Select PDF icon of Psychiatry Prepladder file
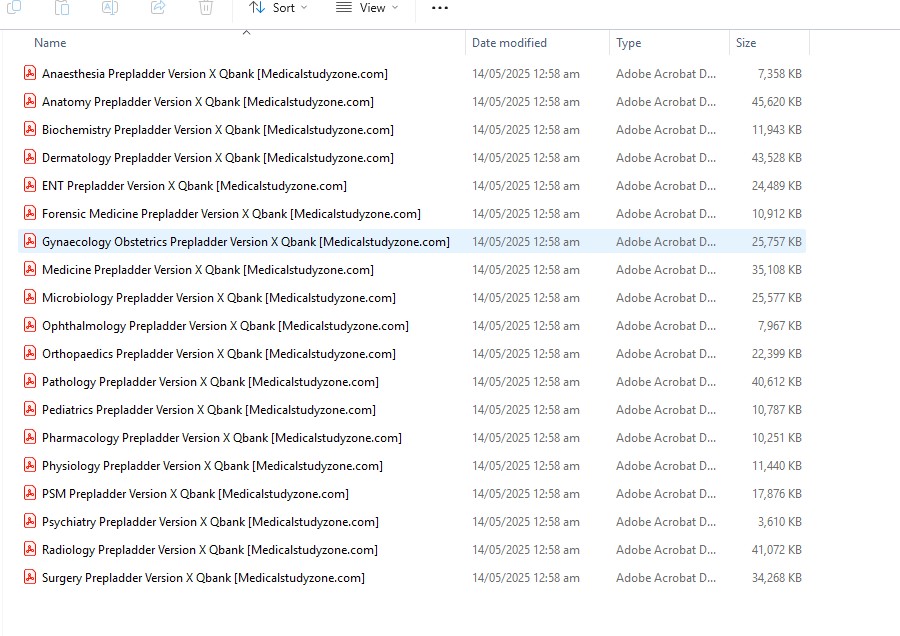The height and width of the screenshot is (636, 900). [30, 521]
